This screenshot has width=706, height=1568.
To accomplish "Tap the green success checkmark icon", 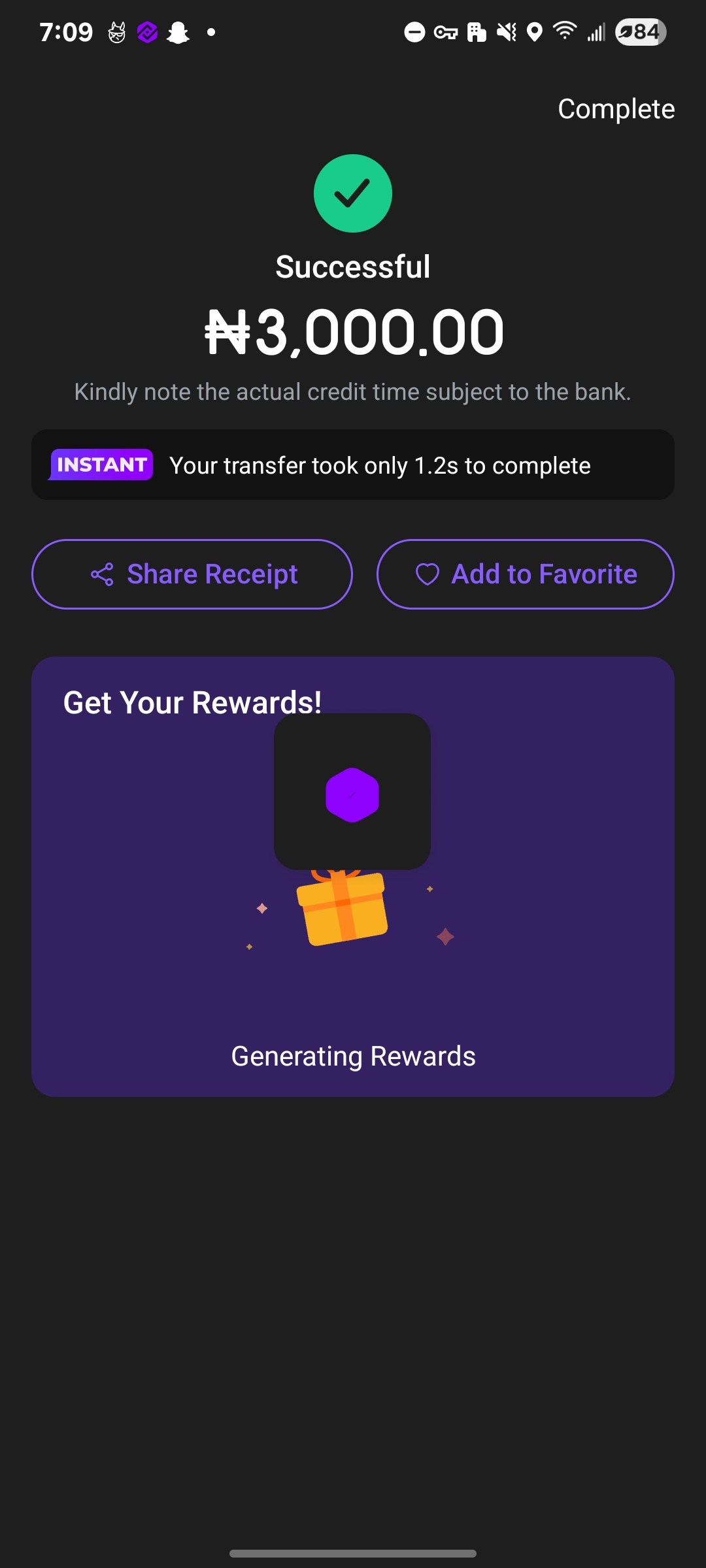I will [352, 193].
